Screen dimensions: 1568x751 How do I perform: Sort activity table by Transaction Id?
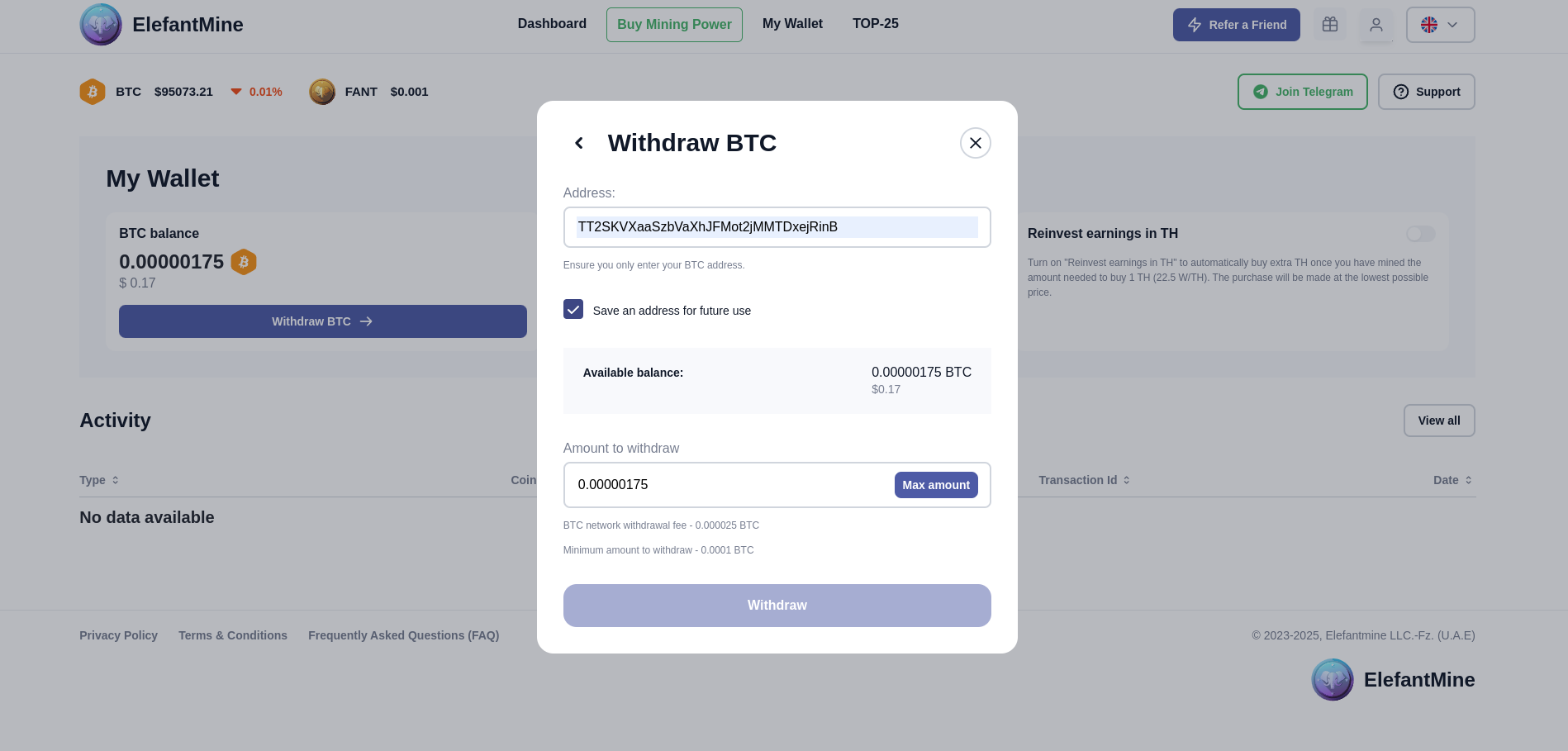click(1084, 480)
